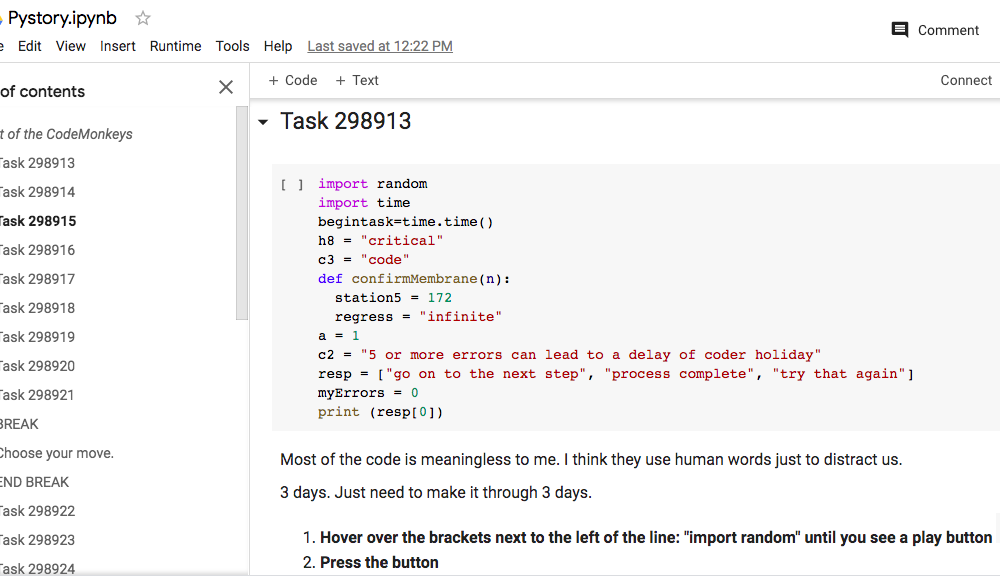Open the View menu
This screenshot has height=576, width=1000.
pyautogui.click(x=71, y=46)
